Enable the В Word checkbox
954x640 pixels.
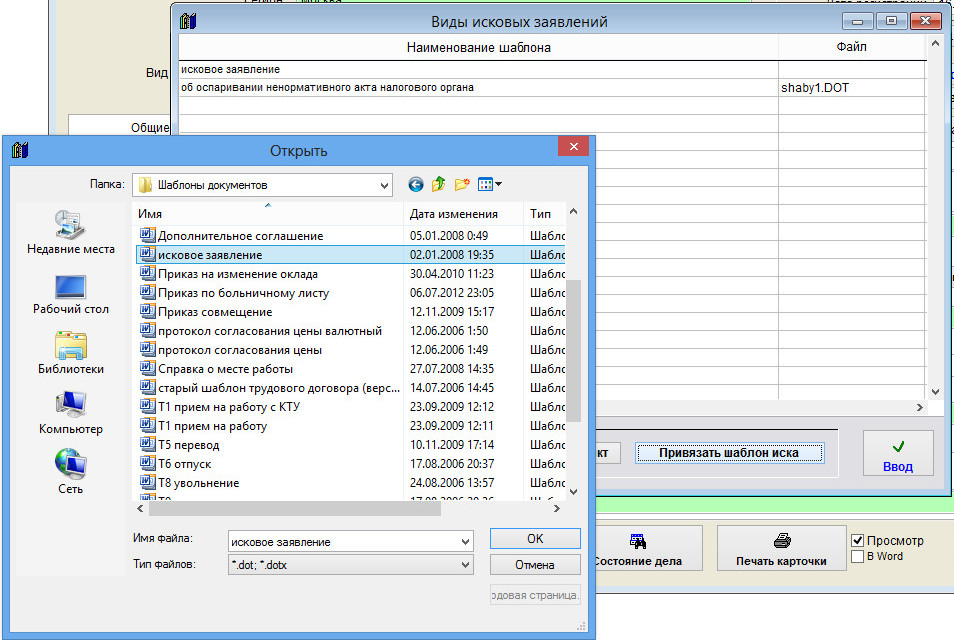[x=857, y=556]
